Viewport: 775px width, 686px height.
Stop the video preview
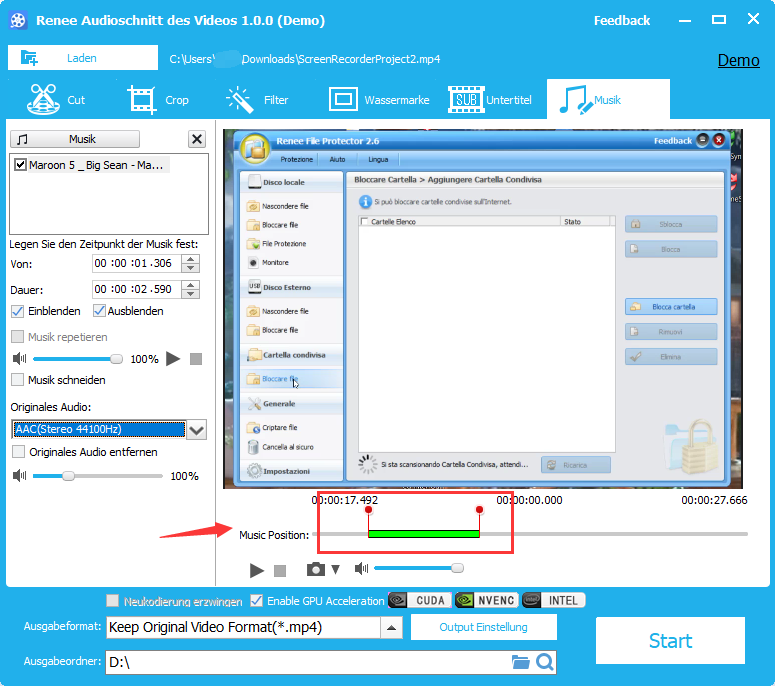click(x=280, y=571)
